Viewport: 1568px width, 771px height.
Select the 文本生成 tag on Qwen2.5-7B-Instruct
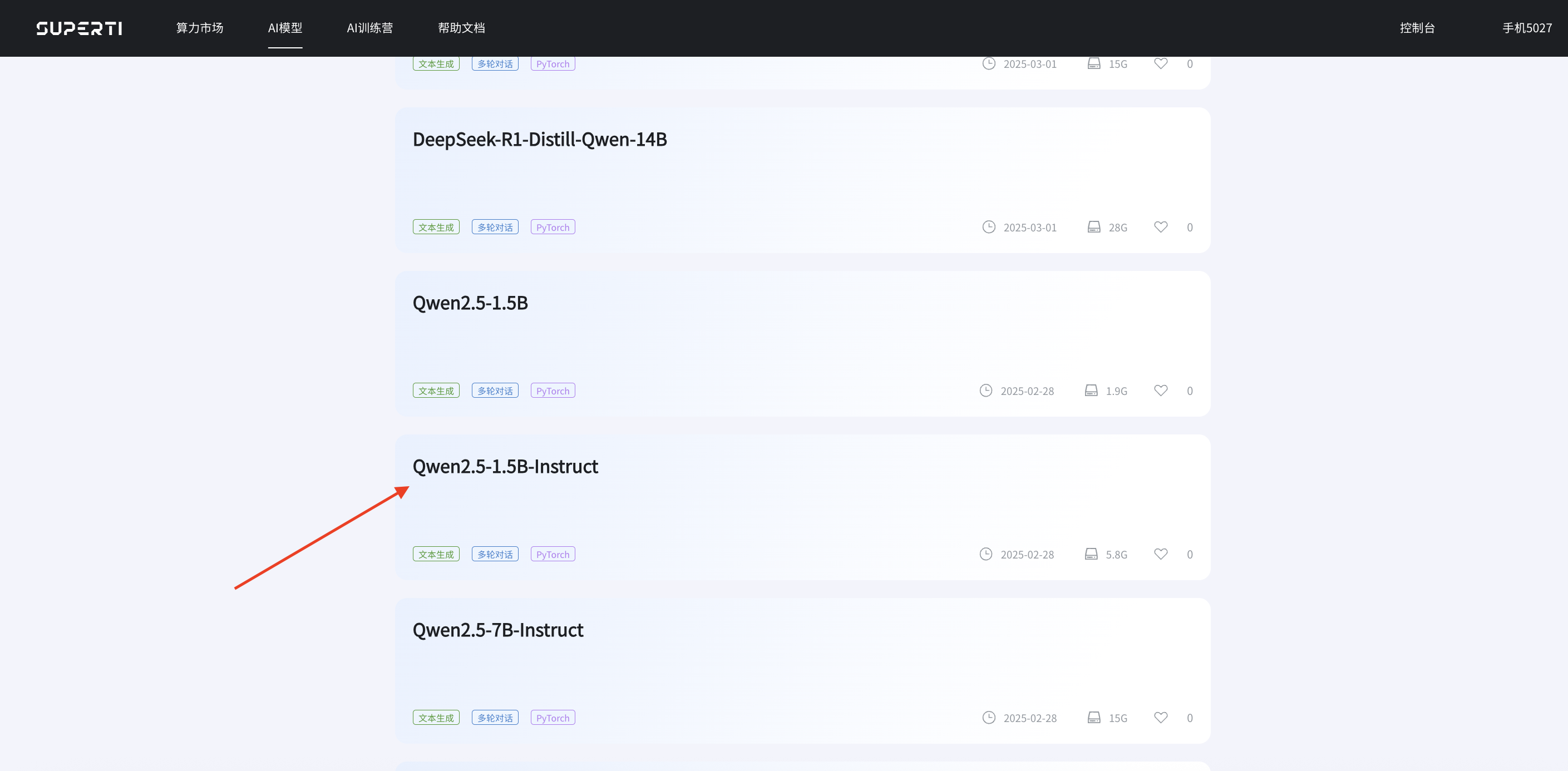436,718
